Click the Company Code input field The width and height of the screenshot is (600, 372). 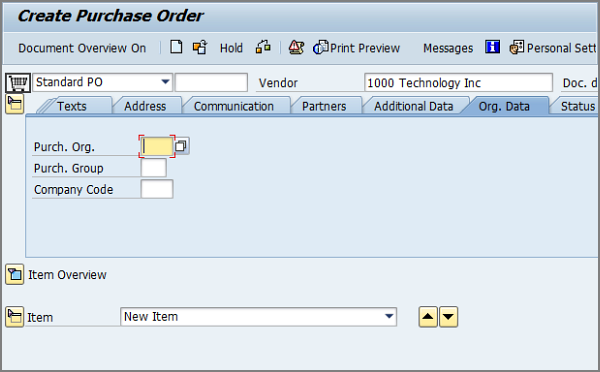[x=157, y=189]
